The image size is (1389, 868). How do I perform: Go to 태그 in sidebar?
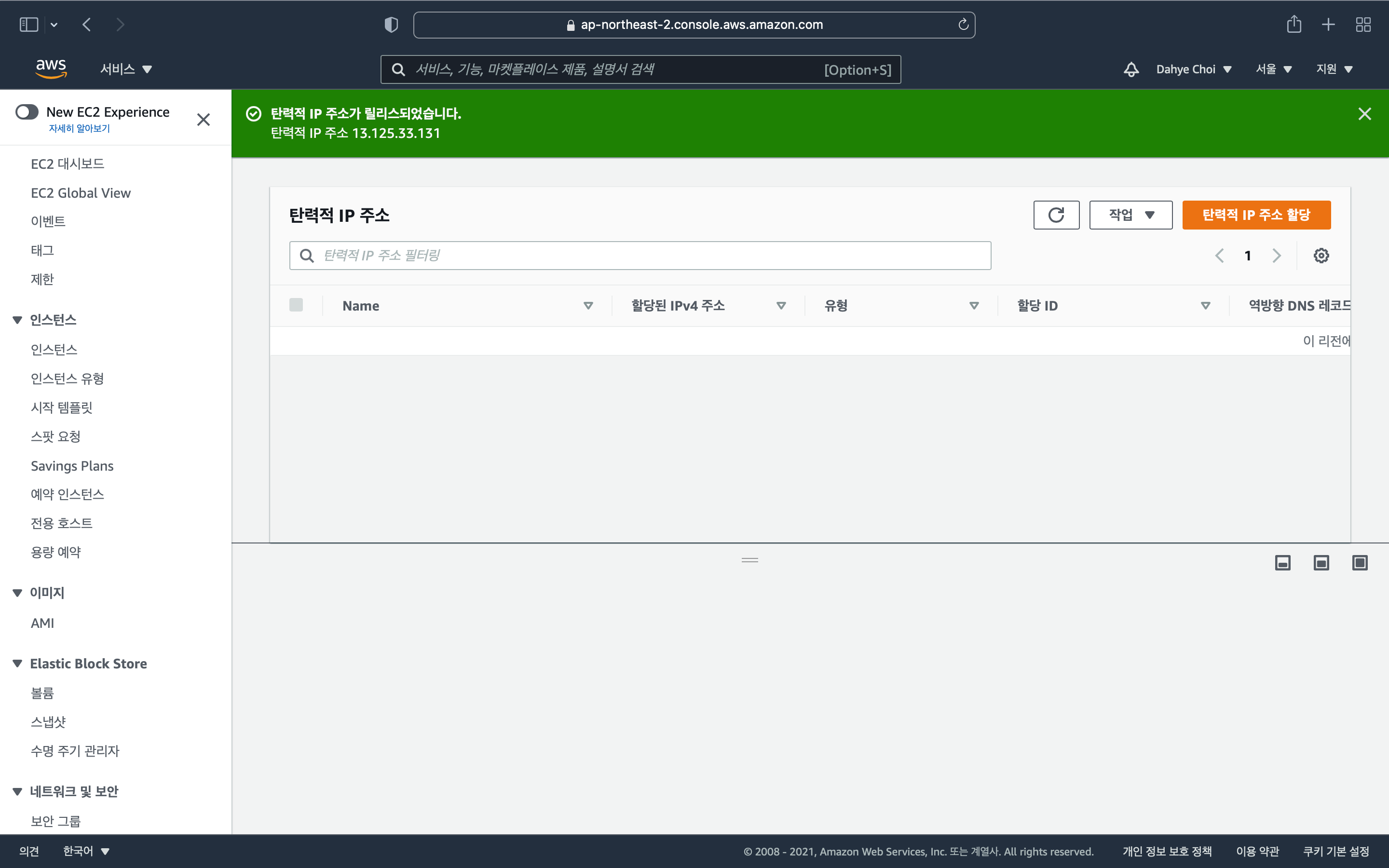point(42,250)
